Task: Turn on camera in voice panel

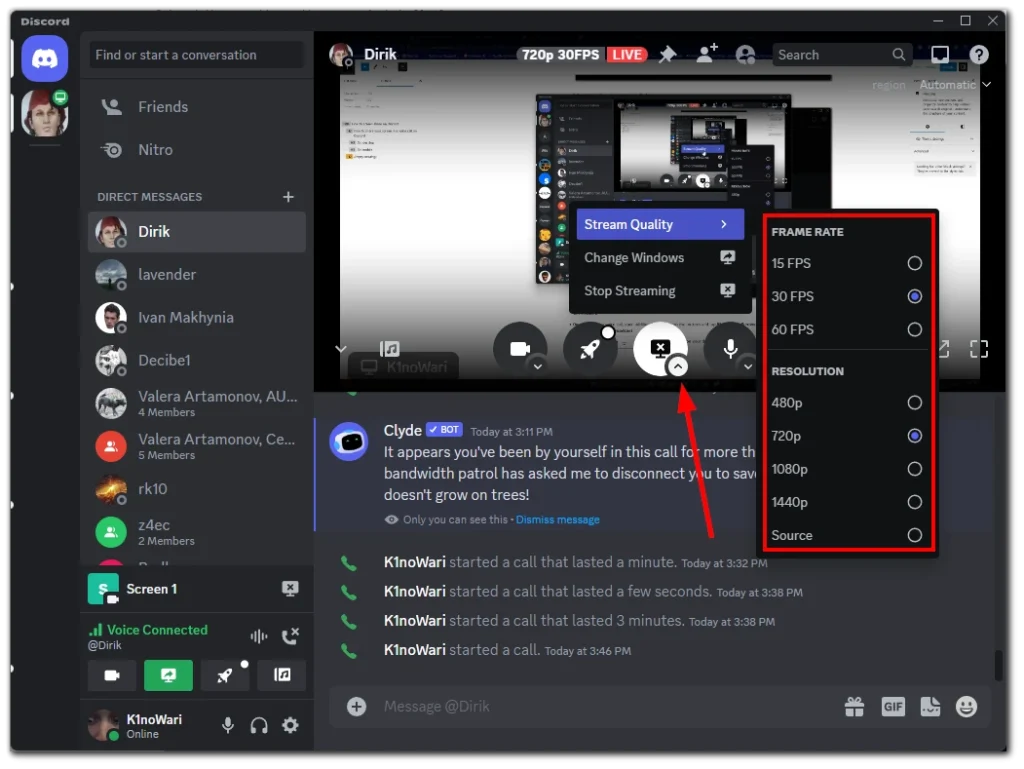Action: coord(112,675)
